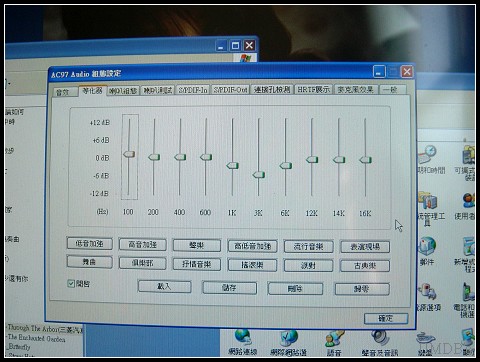The height and width of the screenshot is (362, 480).
Task: Click the 100 Hz equalizer slider handle
Action: (129, 154)
